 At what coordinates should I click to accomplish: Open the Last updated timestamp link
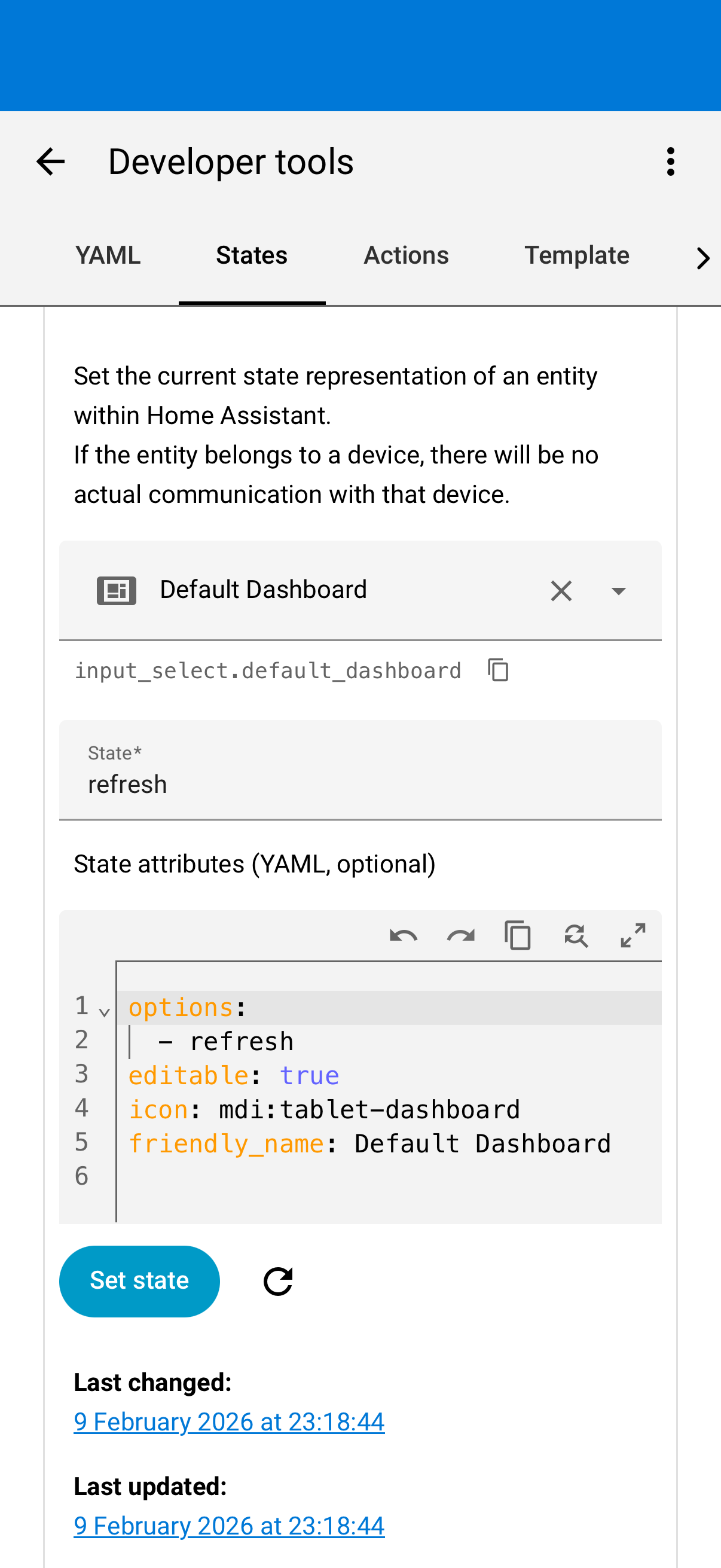[x=229, y=1526]
